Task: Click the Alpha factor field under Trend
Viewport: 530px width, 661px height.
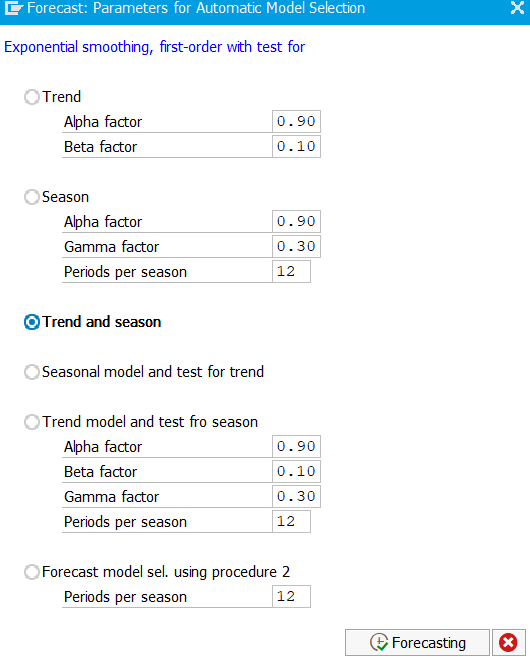Action: tap(296, 121)
